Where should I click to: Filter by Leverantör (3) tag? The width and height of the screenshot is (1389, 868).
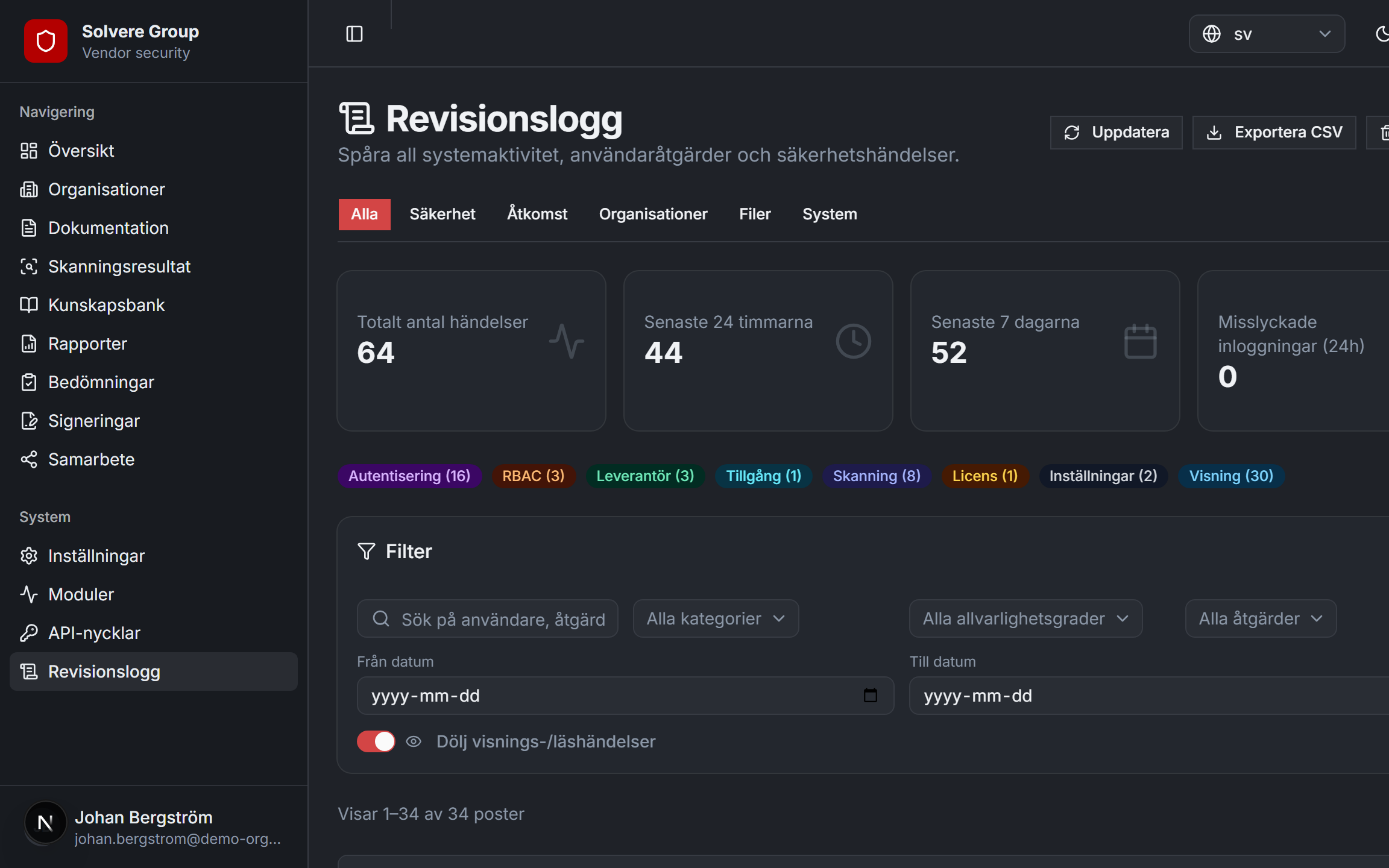[645, 476]
